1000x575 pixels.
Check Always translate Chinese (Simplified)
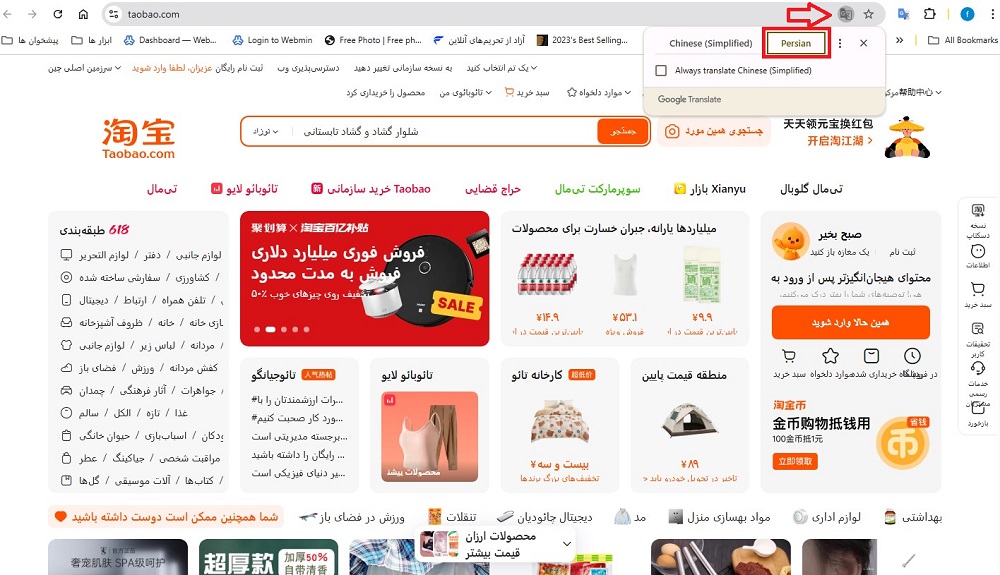click(x=661, y=71)
